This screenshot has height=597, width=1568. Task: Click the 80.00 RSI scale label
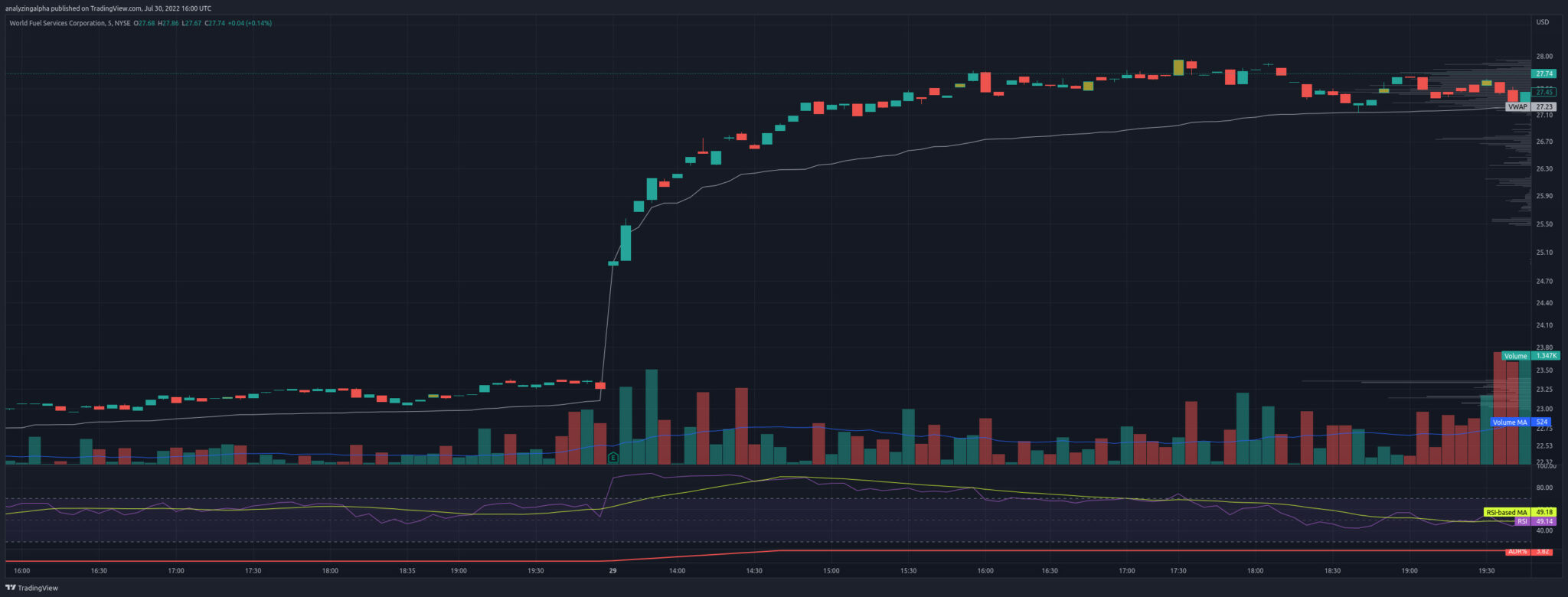coord(1544,488)
